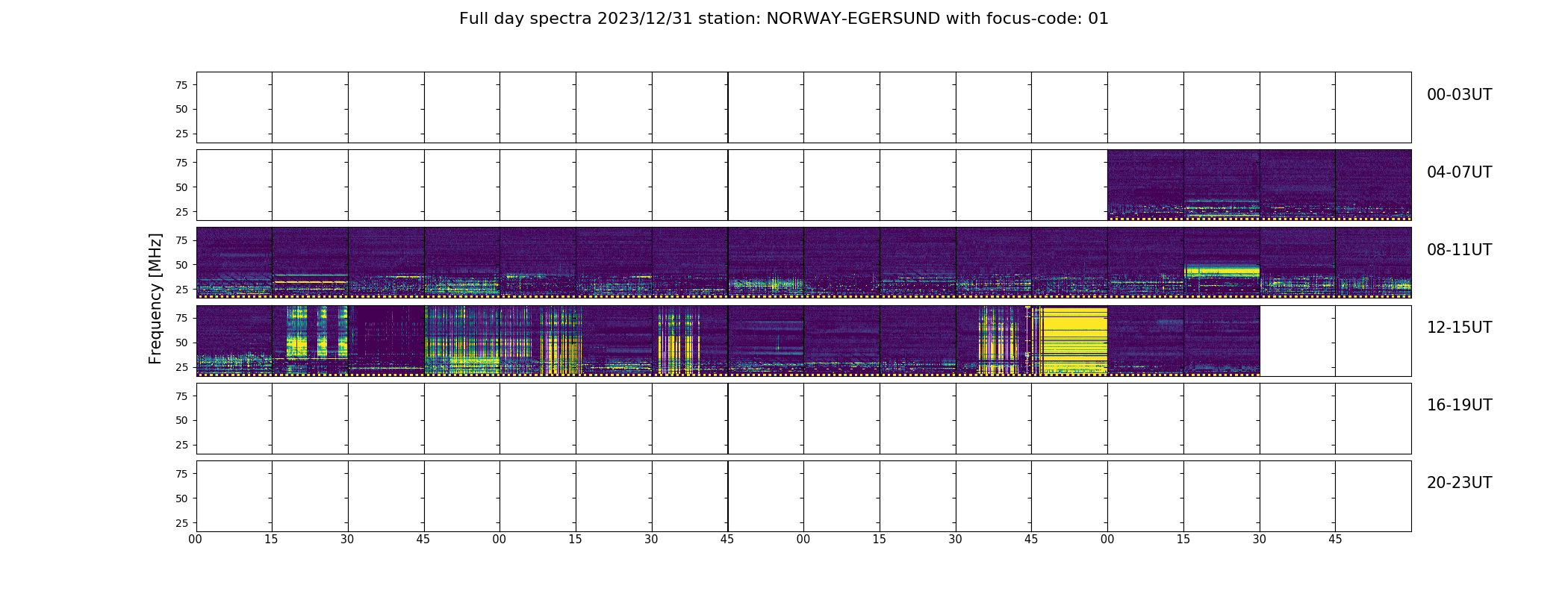Select the "00-03UT" row label
1568x597 pixels.
coord(1459,95)
